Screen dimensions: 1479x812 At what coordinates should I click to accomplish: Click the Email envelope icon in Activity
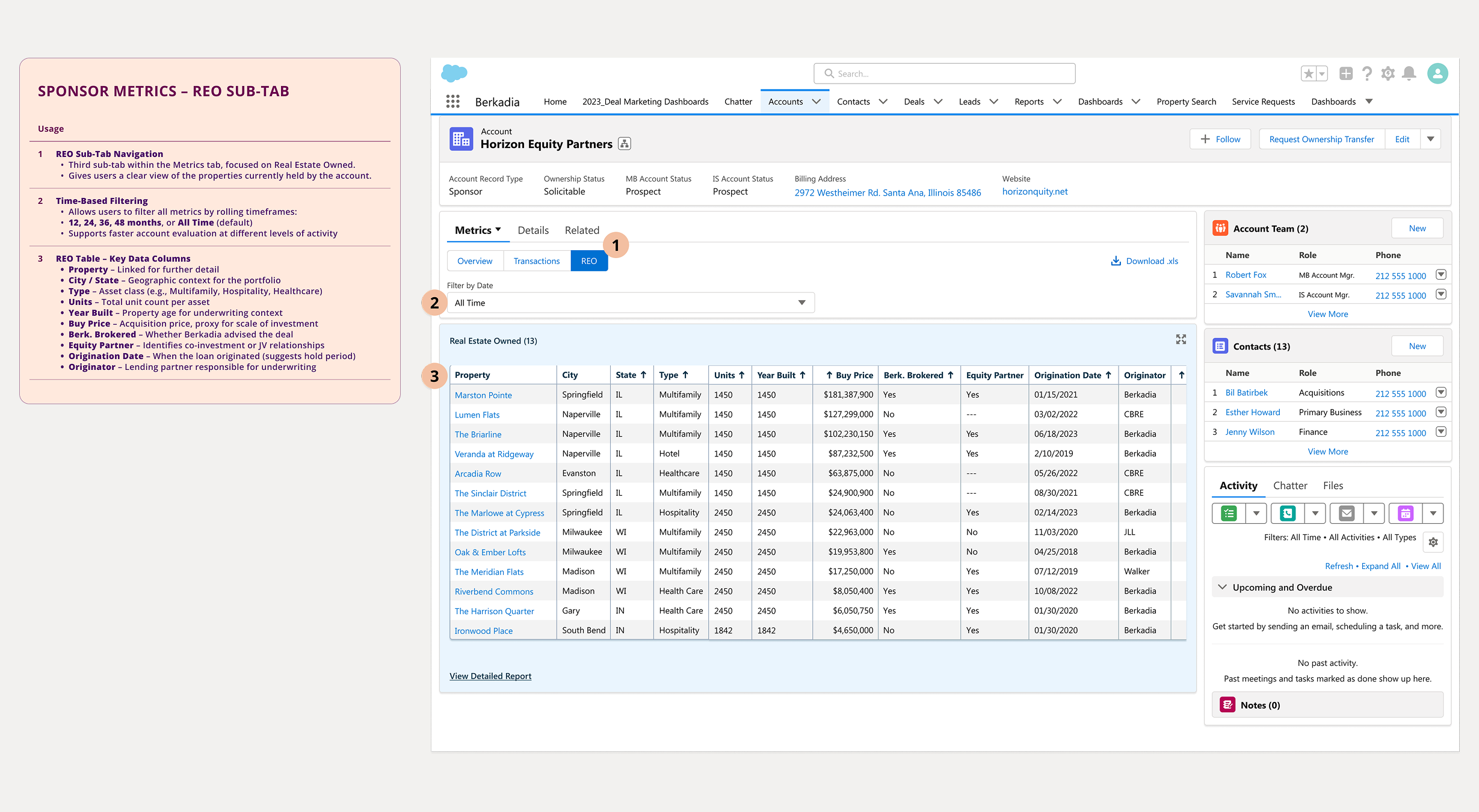1347,514
